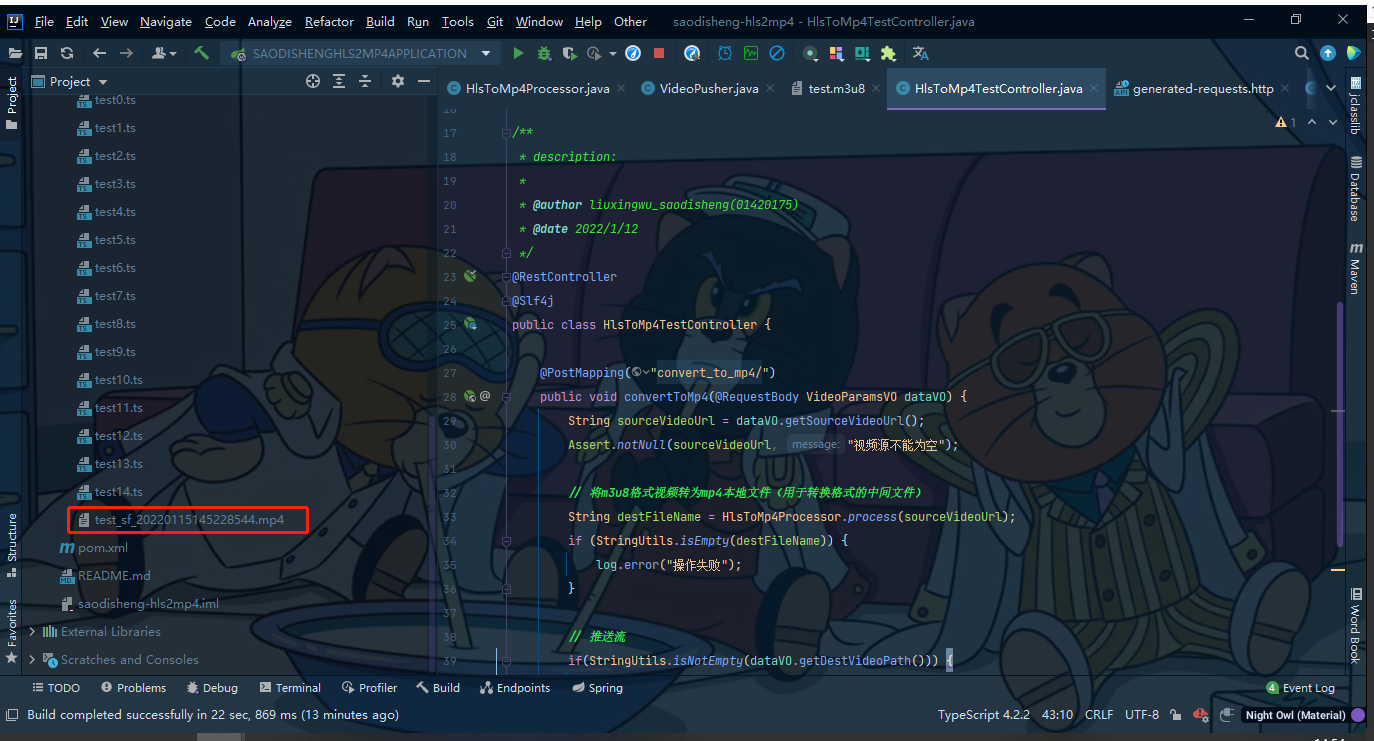1374x741 pixels.
Task: Click class gutter icon on line 25
Action: (x=471, y=324)
